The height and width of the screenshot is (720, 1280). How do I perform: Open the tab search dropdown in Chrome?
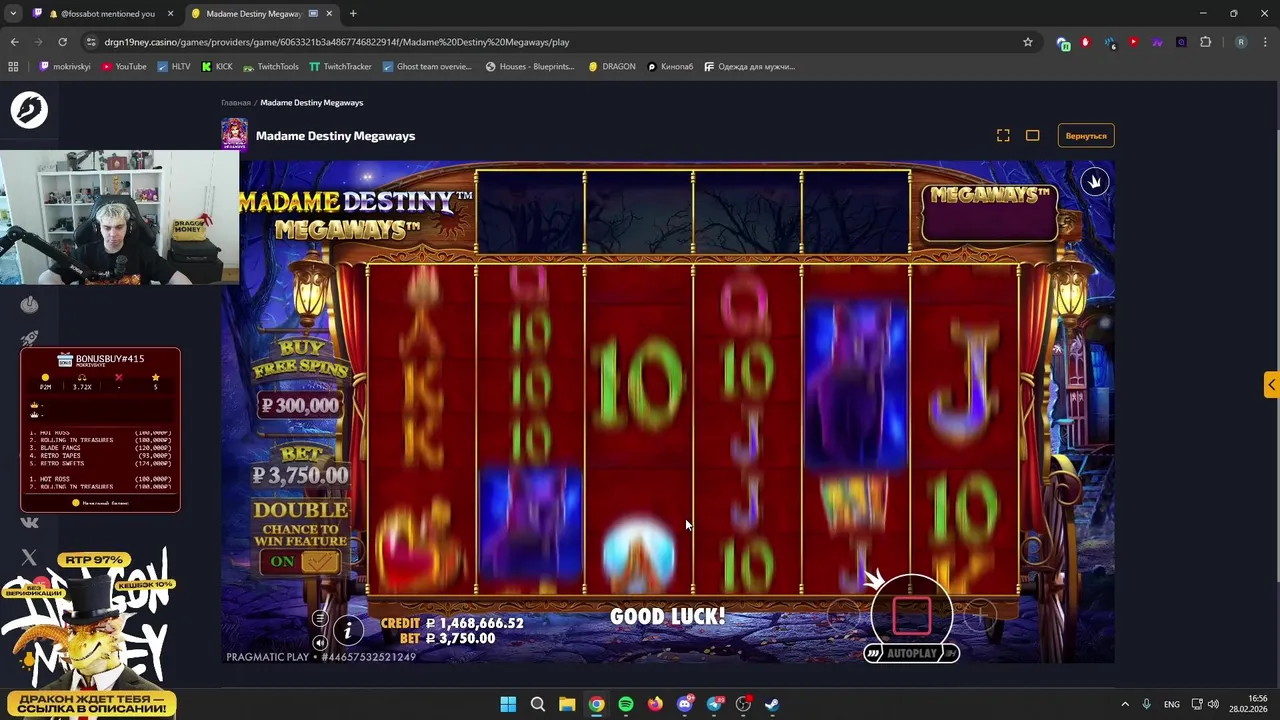pyautogui.click(x=13, y=14)
